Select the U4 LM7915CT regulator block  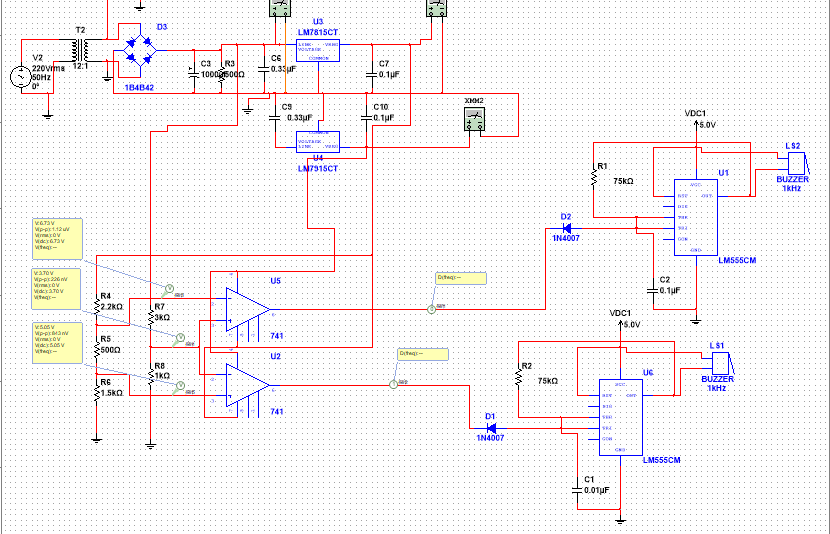[x=318, y=141]
